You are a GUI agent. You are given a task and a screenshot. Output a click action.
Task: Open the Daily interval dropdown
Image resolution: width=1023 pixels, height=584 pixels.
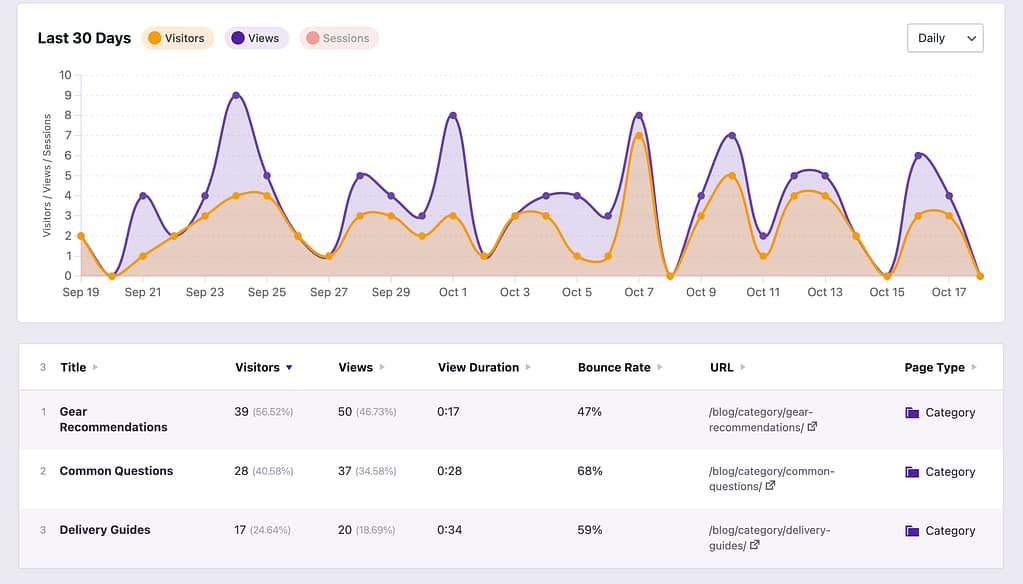pos(944,38)
